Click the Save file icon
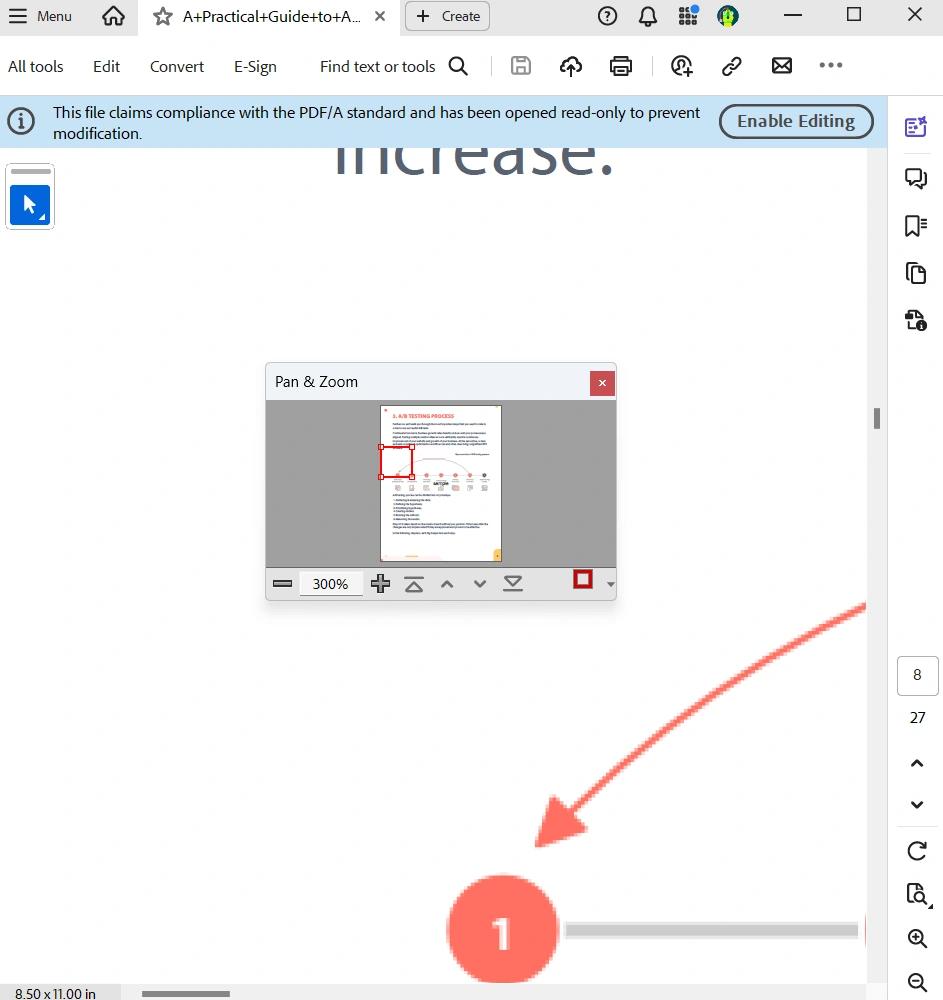The image size is (943, 1000). tap(520, 66)
